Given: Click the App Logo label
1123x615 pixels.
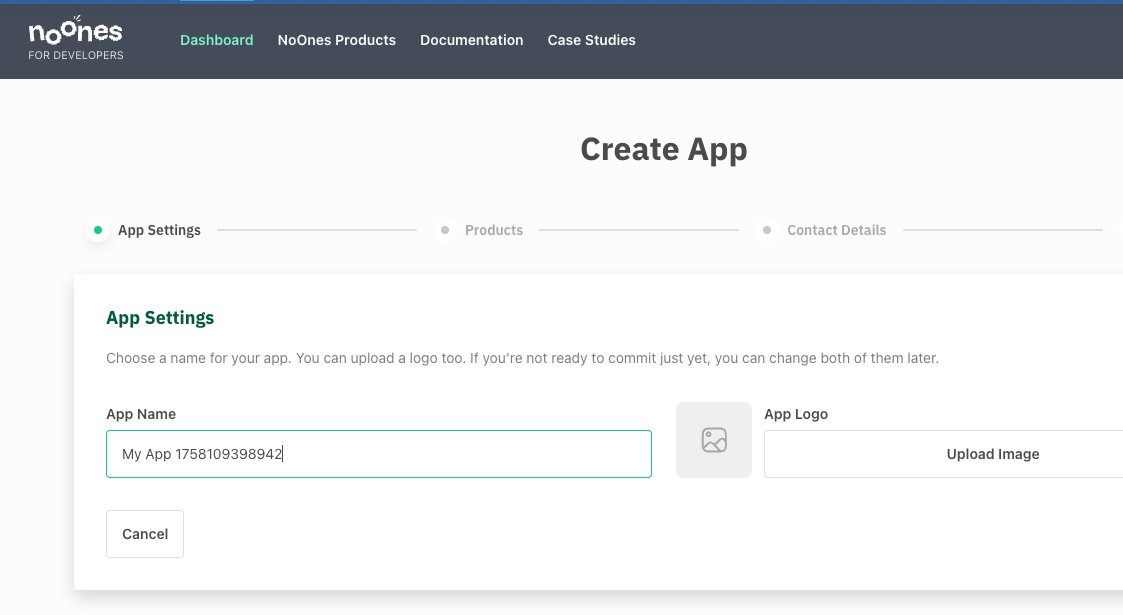Looking at the screenshot, I should point(796,414).
